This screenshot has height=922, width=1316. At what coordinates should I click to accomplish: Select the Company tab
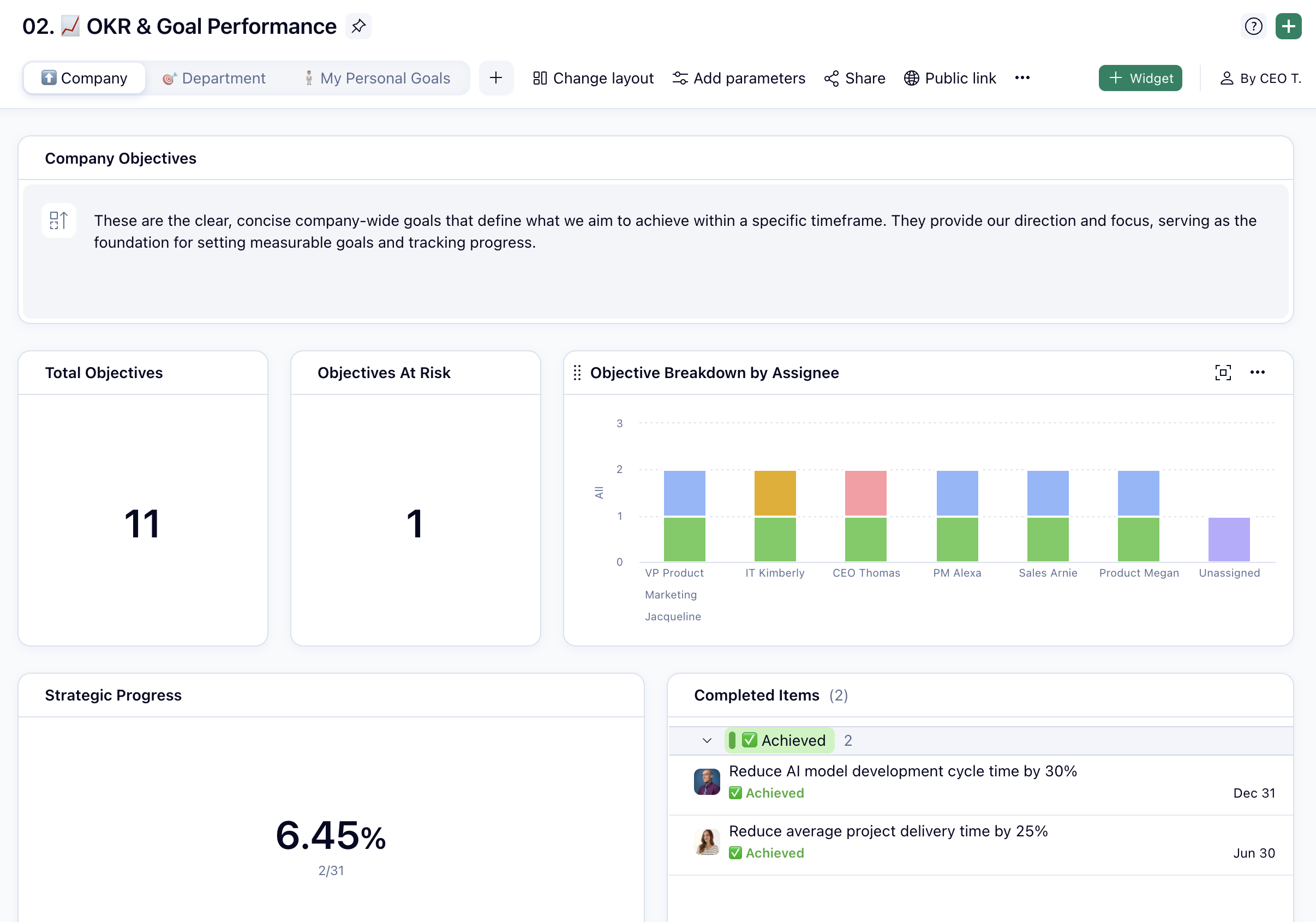(x=83, y=78)
